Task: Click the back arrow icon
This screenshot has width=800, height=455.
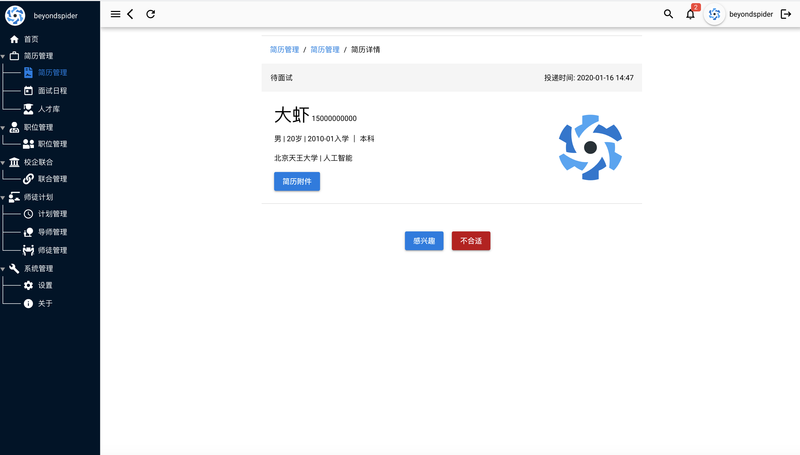Action: coord(131,14)
